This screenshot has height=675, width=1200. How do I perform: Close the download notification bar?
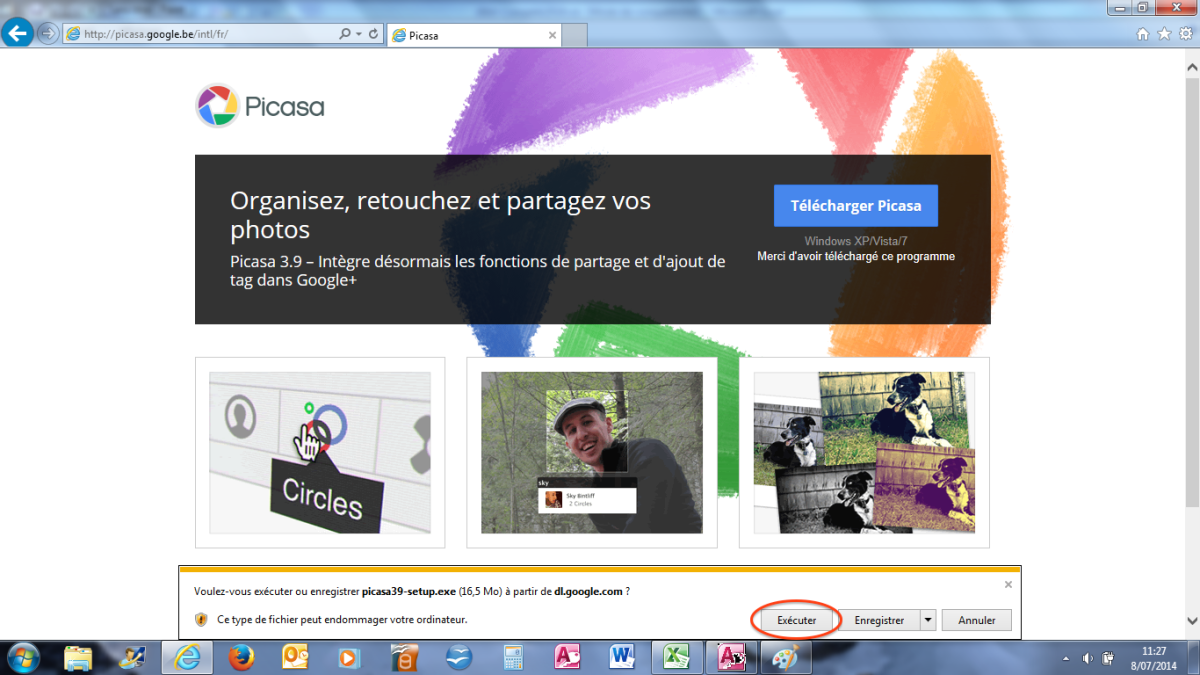(1008, 584)
